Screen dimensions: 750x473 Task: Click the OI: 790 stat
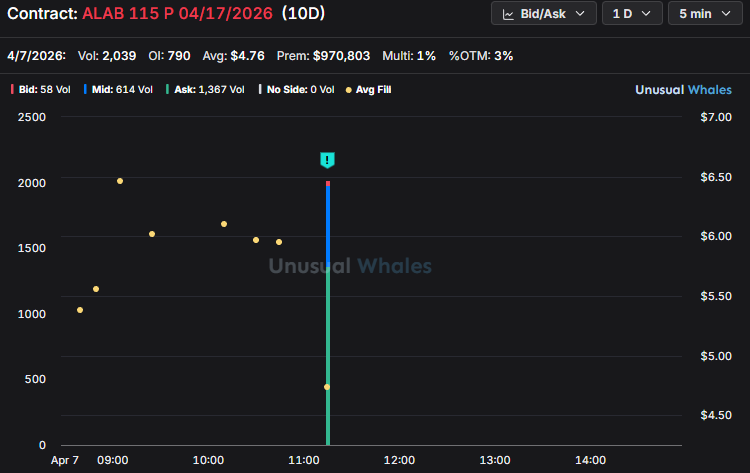point(169,56)
